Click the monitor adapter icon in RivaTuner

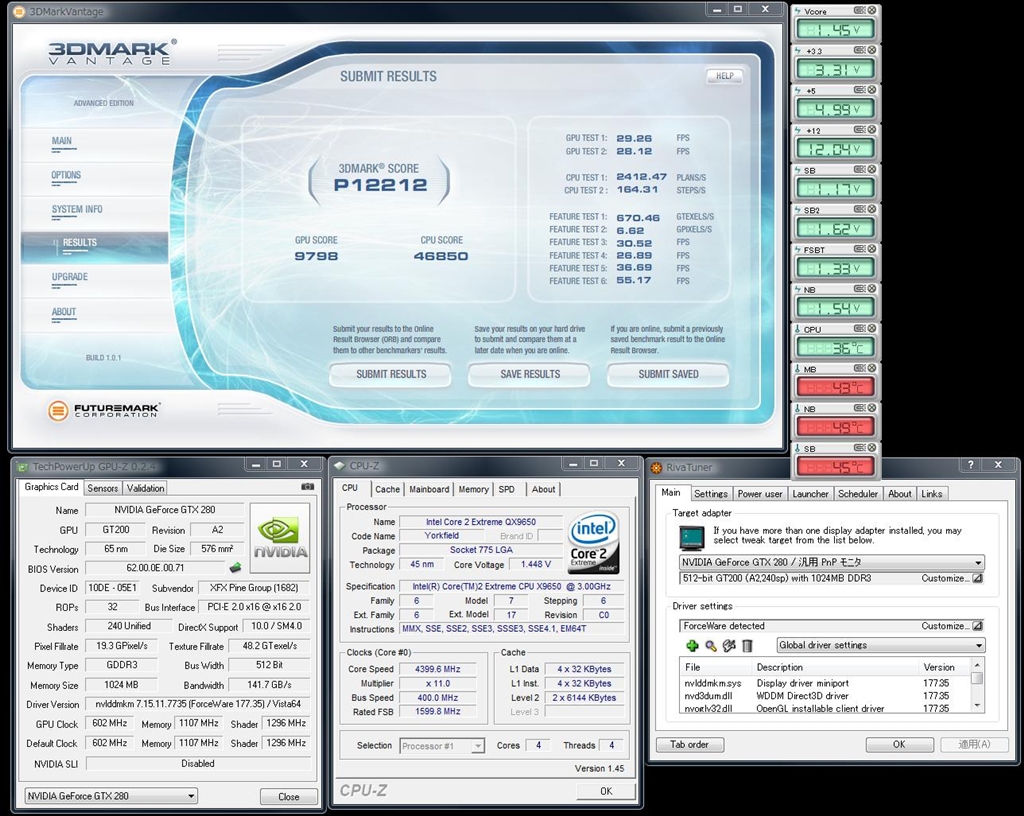click(x=692, y=538)
